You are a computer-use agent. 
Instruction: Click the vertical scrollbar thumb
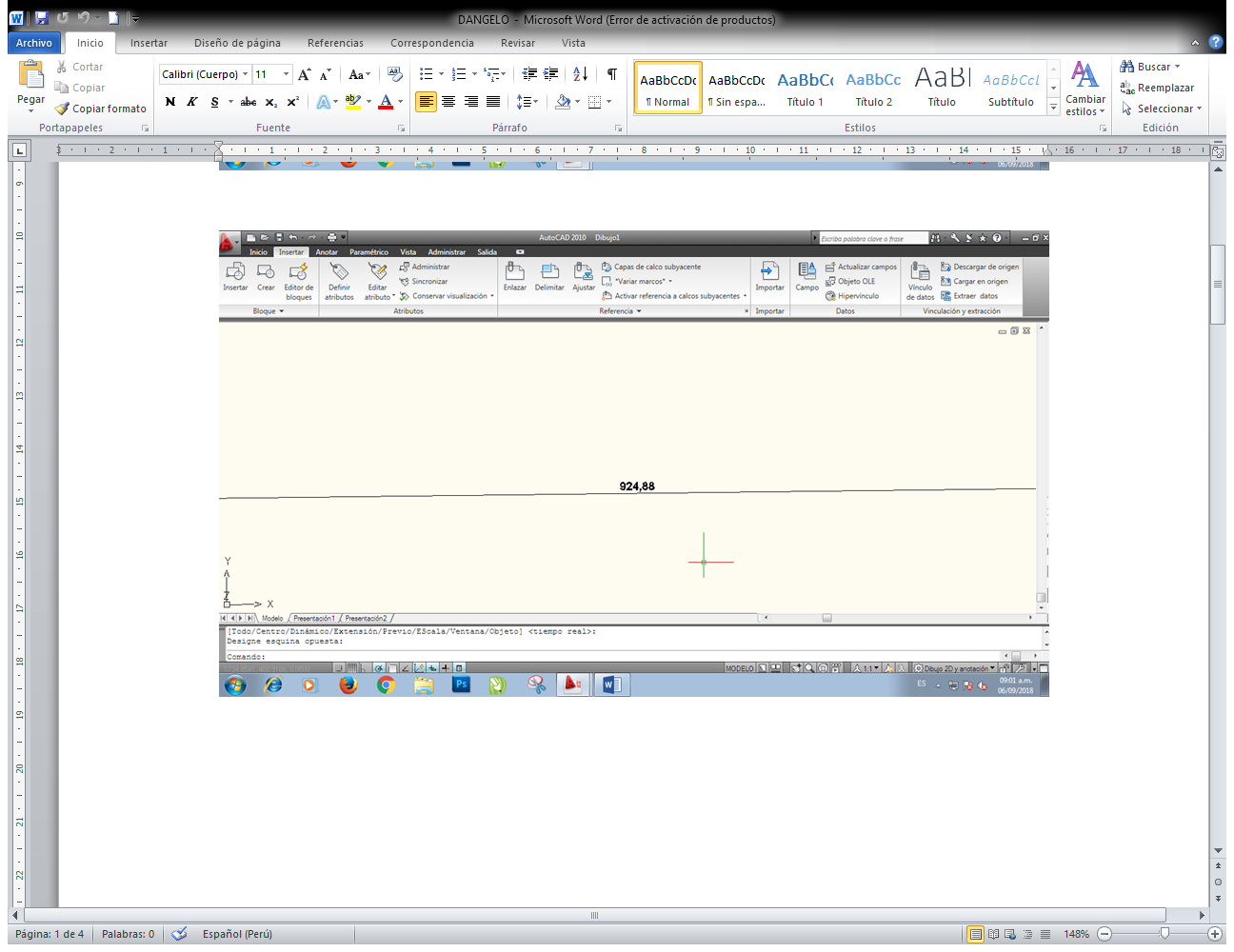pos(1218,285)
